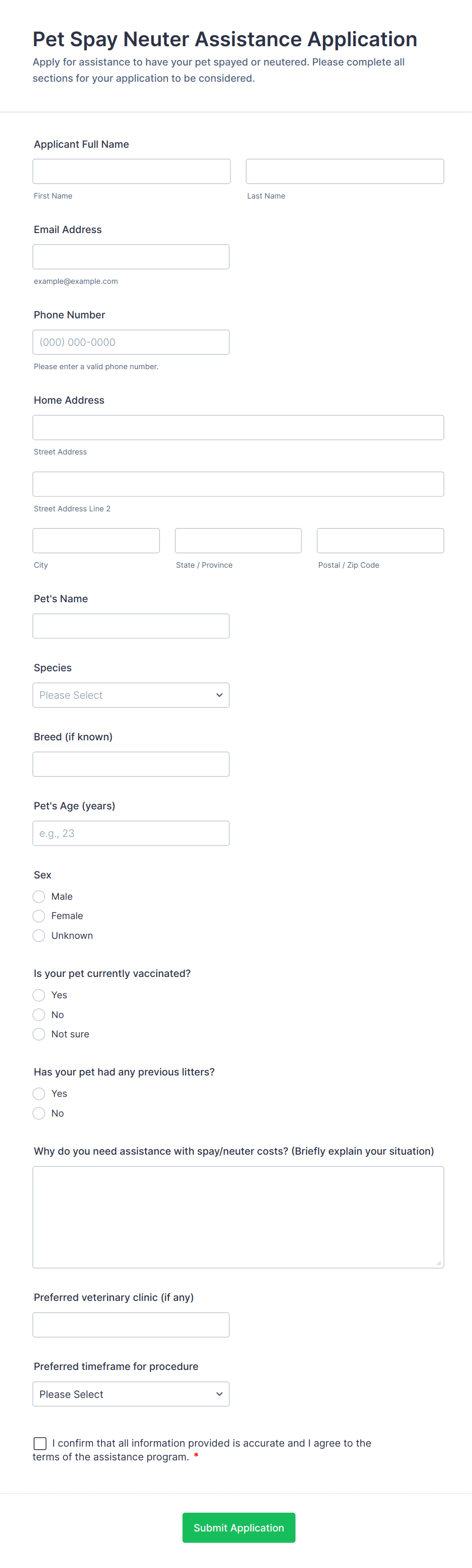This screenshot has width=472, height=1568.
Task: Select No for previous litters
Action: (x=39, y=1113)
